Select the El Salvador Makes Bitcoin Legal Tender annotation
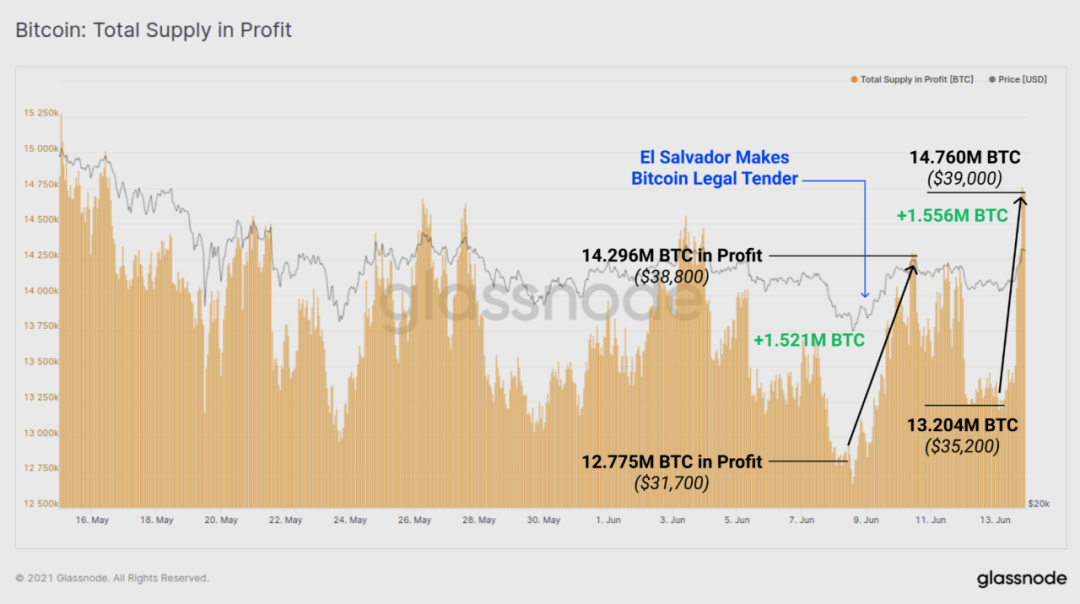1080x604 pixels. click(713, 168)
